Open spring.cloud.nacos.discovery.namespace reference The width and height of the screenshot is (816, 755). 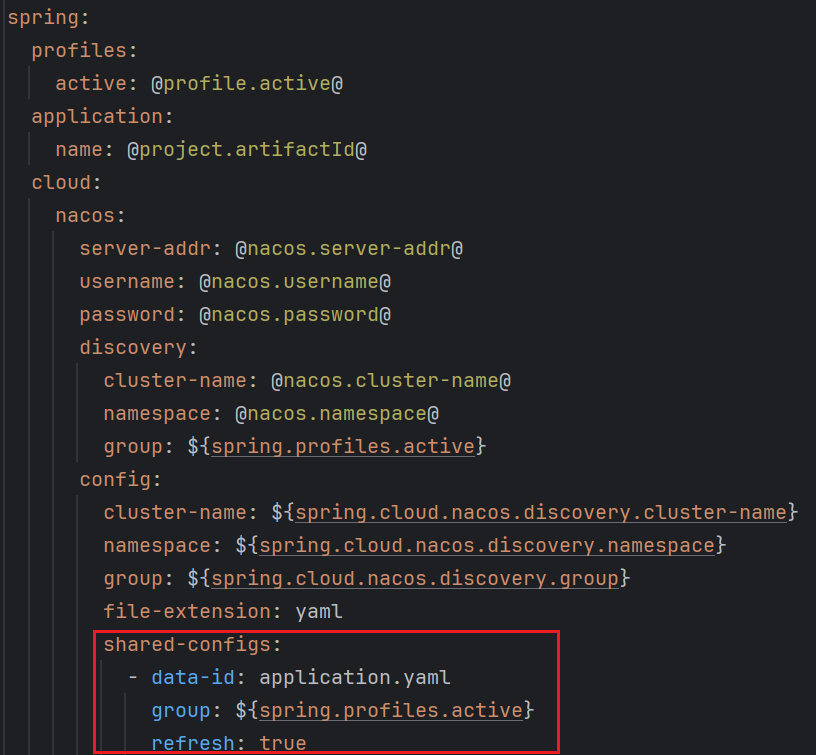(487, 545)
